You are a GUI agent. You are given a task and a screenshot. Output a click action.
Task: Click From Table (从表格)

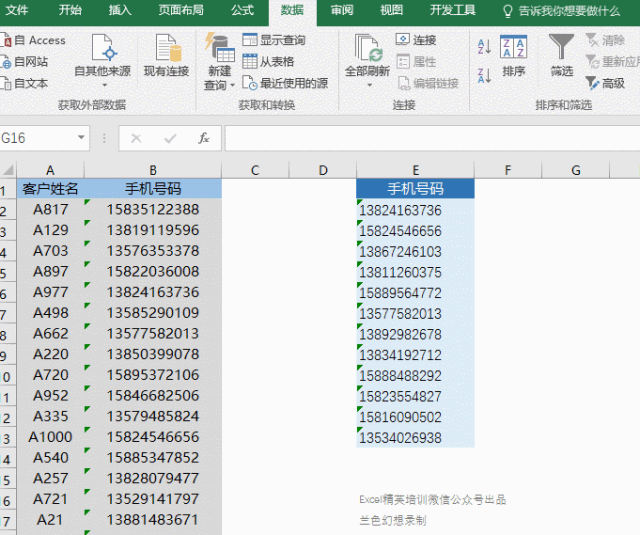point(268,62)
